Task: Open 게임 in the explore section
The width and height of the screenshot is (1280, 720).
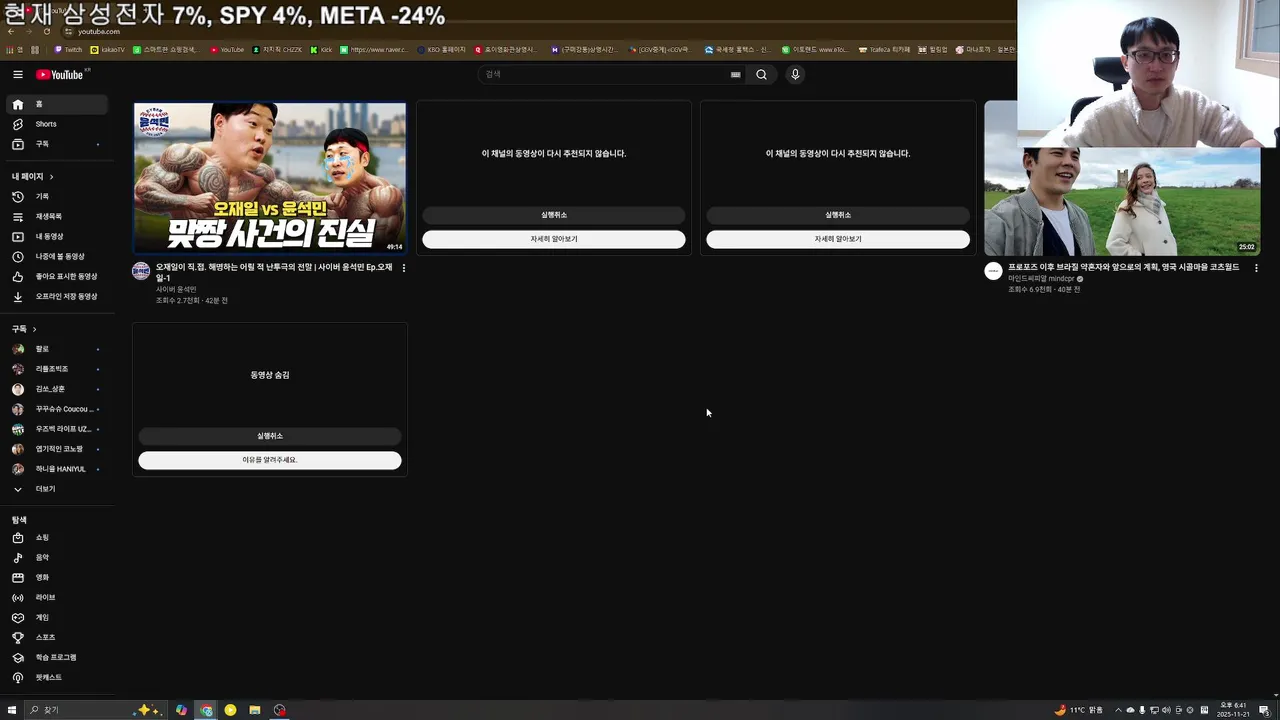Action: pyautogui.click(x=58, y=617)
